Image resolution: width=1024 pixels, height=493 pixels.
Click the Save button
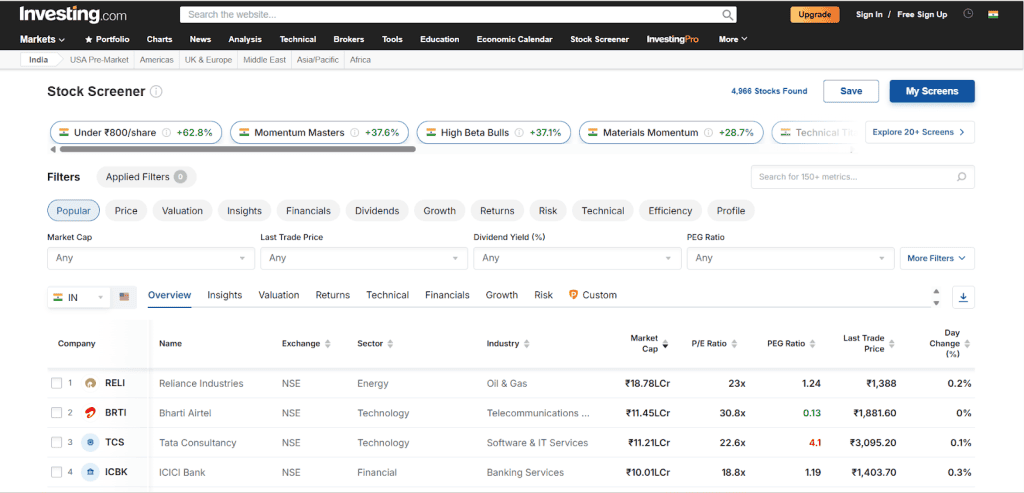pyautogui.click(x=851, y=91)
